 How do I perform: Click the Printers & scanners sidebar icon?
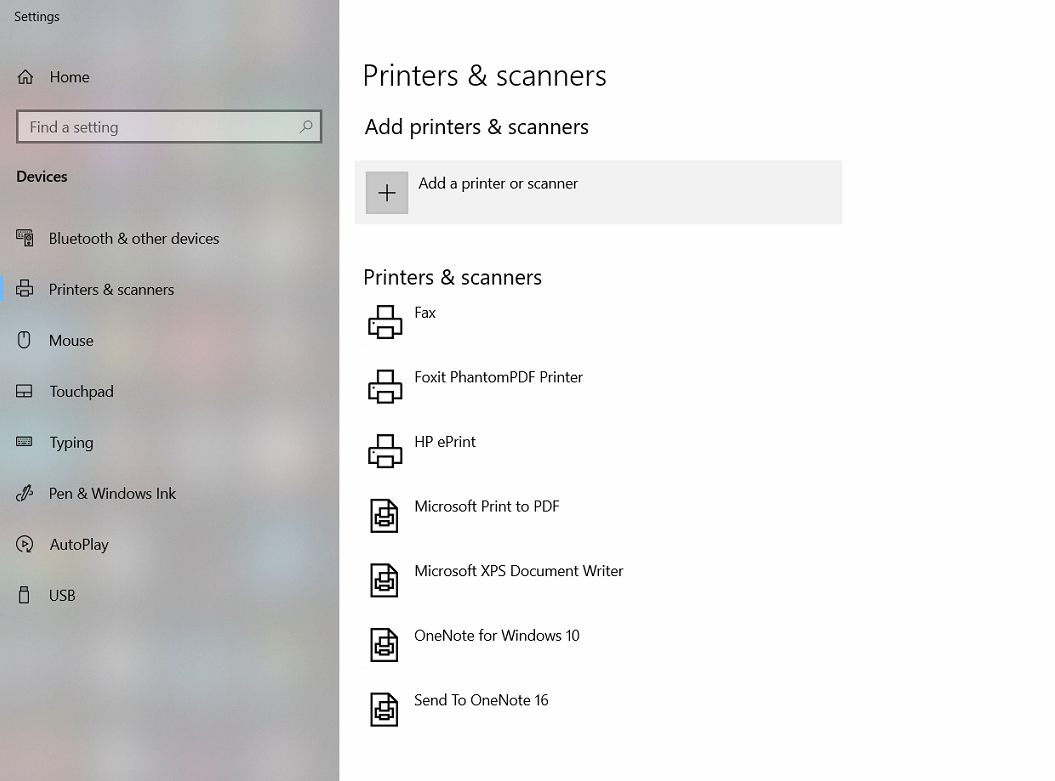pos(25,289)
